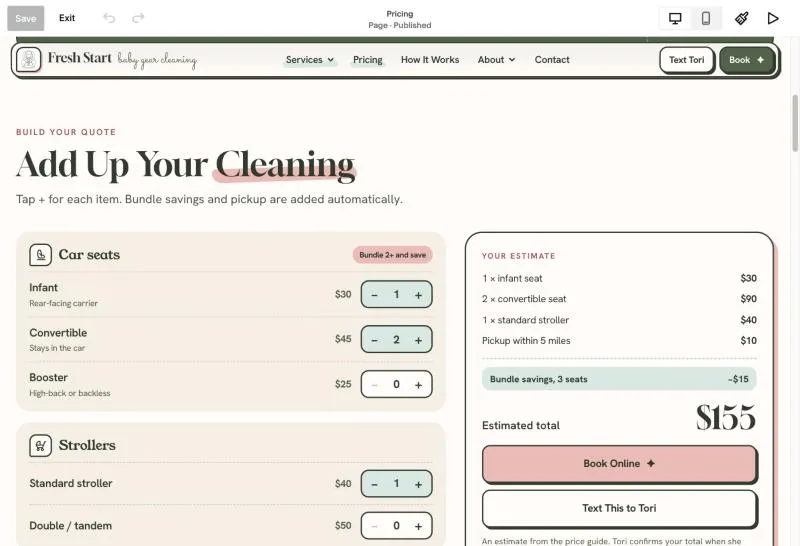Click the Pricing page title in toolbar

tap(399, 14)
